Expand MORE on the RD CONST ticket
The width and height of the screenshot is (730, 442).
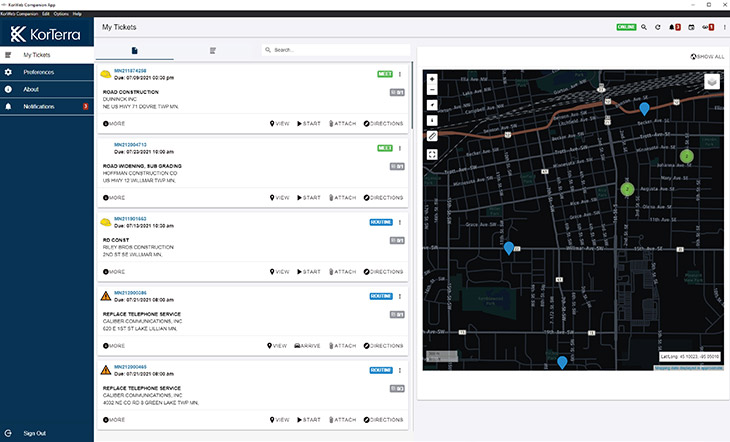(114, 272)
